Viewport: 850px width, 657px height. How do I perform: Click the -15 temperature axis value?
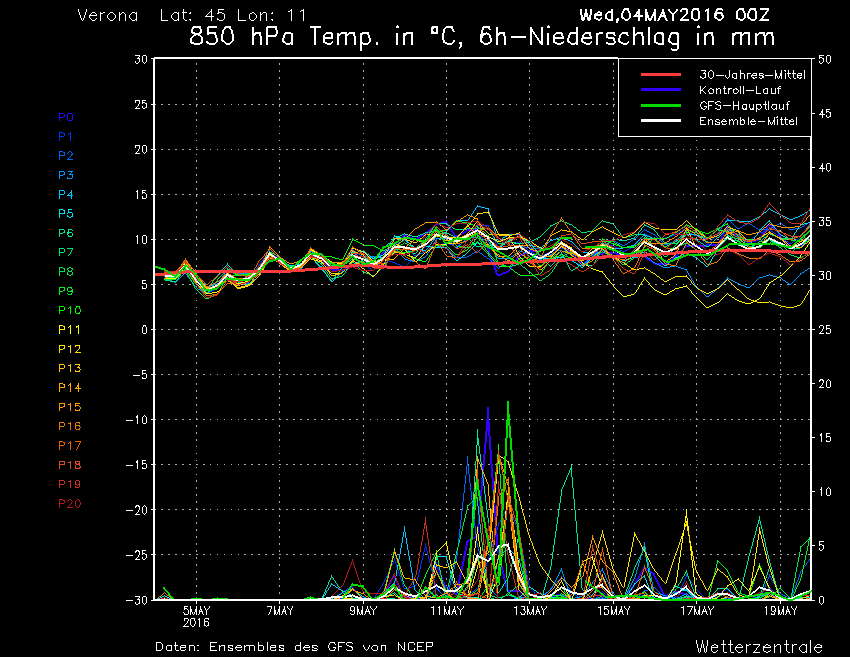[137, 465]
